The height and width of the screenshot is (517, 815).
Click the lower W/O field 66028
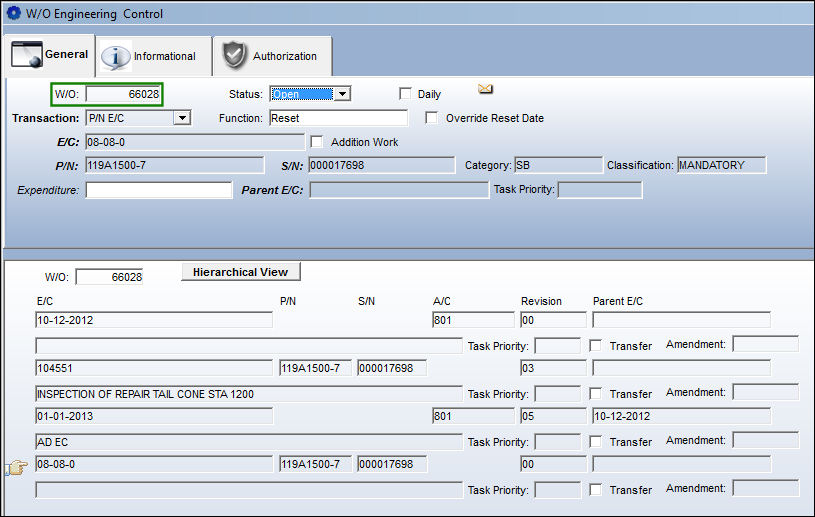point(109,277)
